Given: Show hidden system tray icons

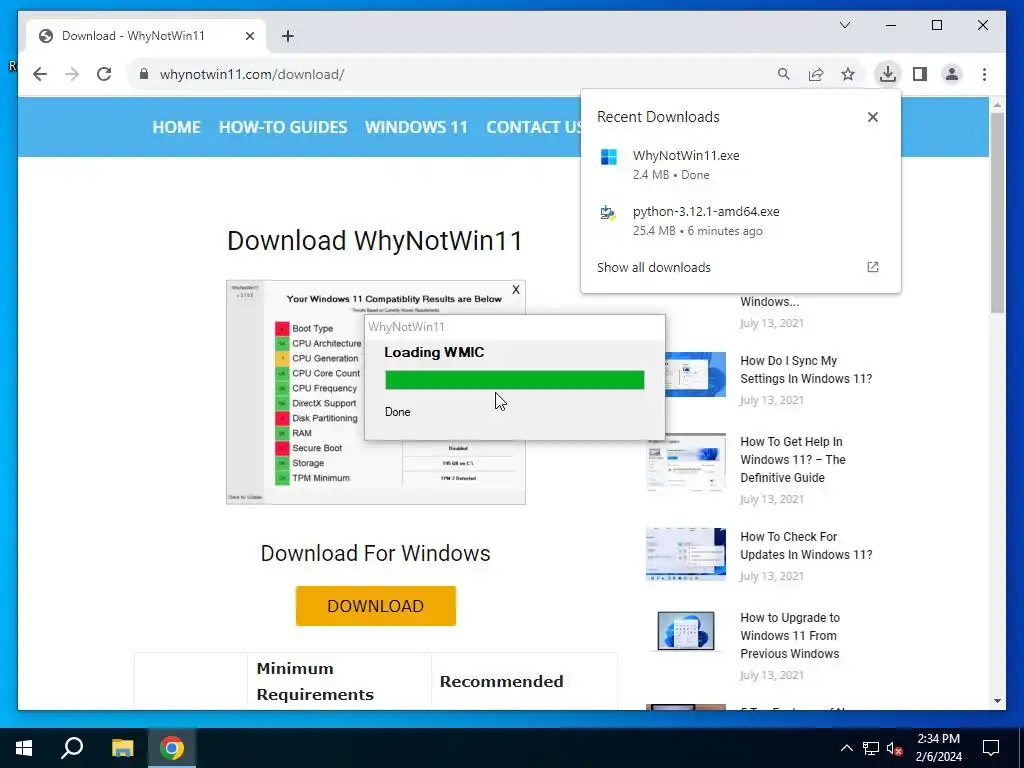Looking at the screenshot, I should (846, 748).
